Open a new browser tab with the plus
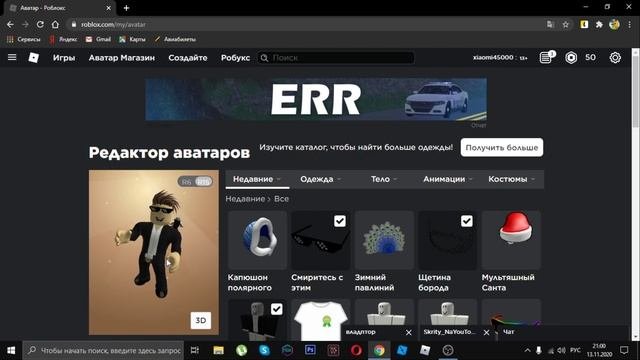640x360 pixels. 126,8
